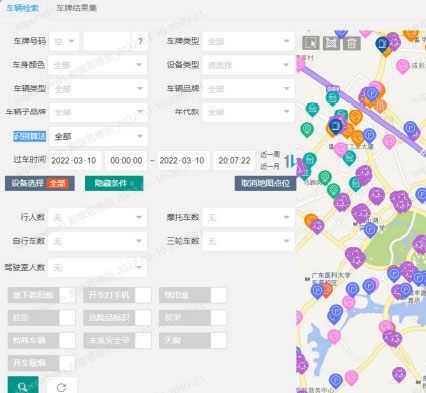The width and height of the screenshot is (426, 393).
Task: Open the 驾驶室人数 dropdown
Action: click(x=98, y=267)
